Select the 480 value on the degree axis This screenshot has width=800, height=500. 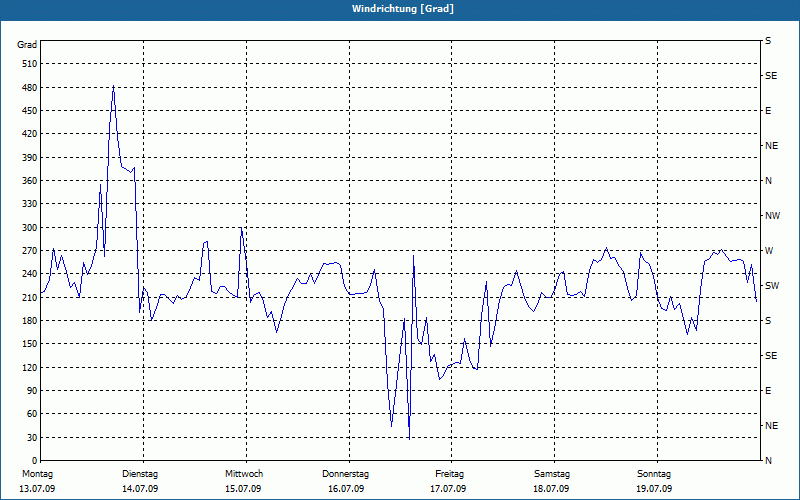click(30, 87)
